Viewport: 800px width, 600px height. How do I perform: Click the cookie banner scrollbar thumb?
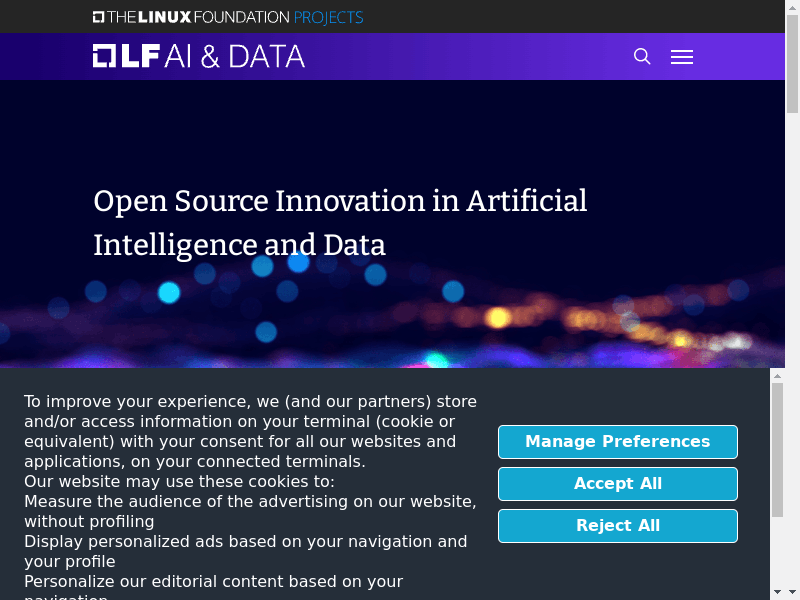click(777, 450)
